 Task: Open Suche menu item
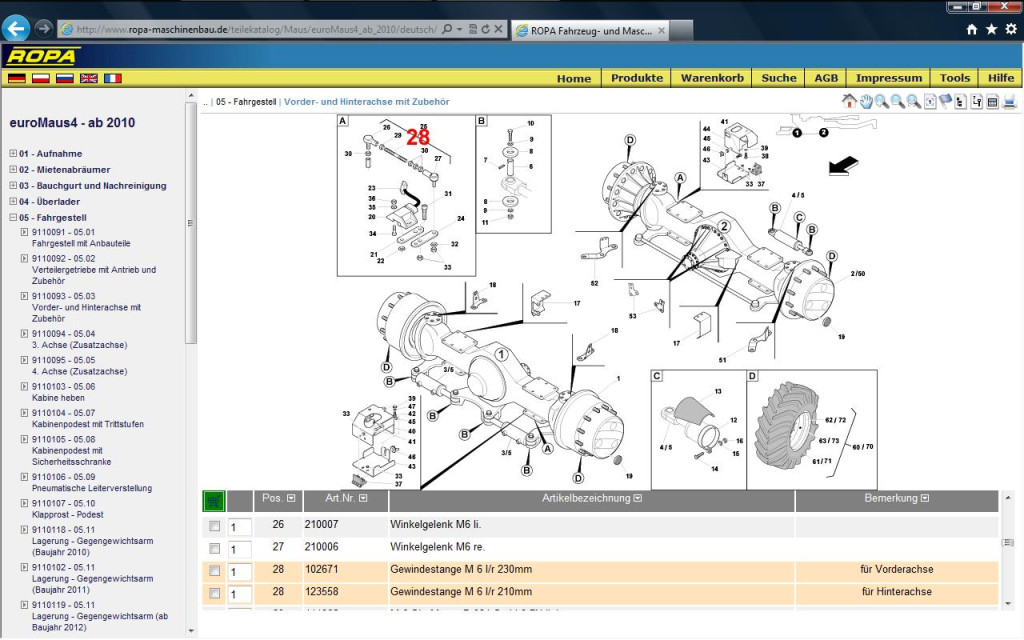point(779,78)
